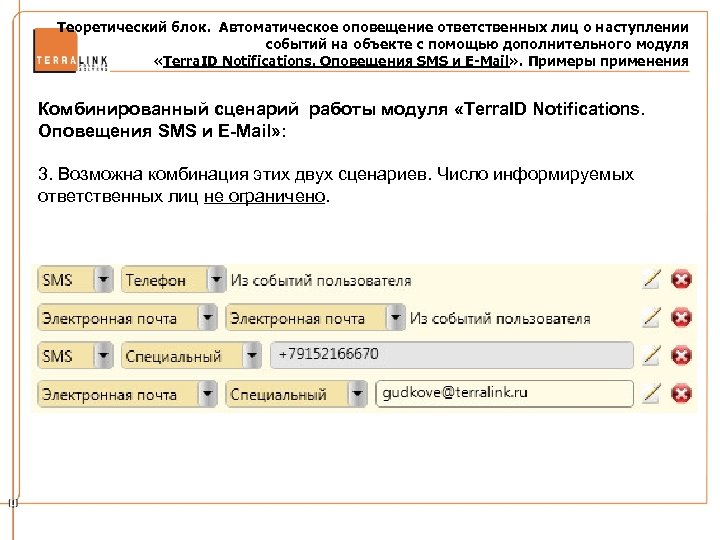This screenshot has width=720, height=540.
Task: Click 'Из событий пользователя' text in SMS row
Action: [321, 280]
